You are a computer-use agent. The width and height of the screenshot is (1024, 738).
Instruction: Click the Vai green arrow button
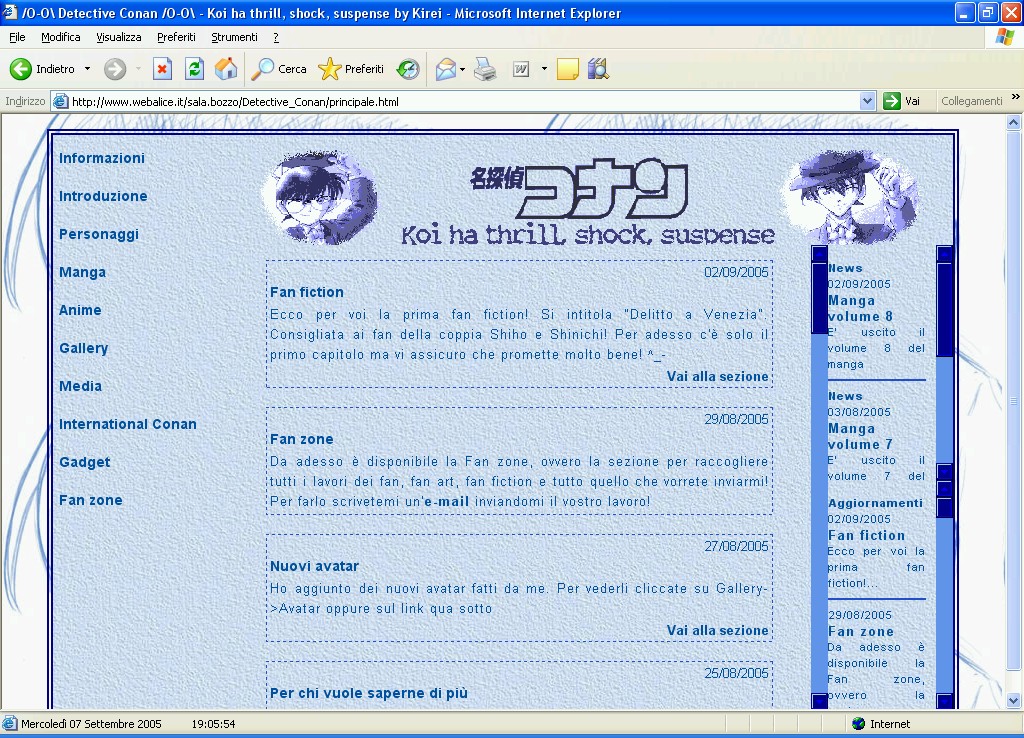(902, 101)
